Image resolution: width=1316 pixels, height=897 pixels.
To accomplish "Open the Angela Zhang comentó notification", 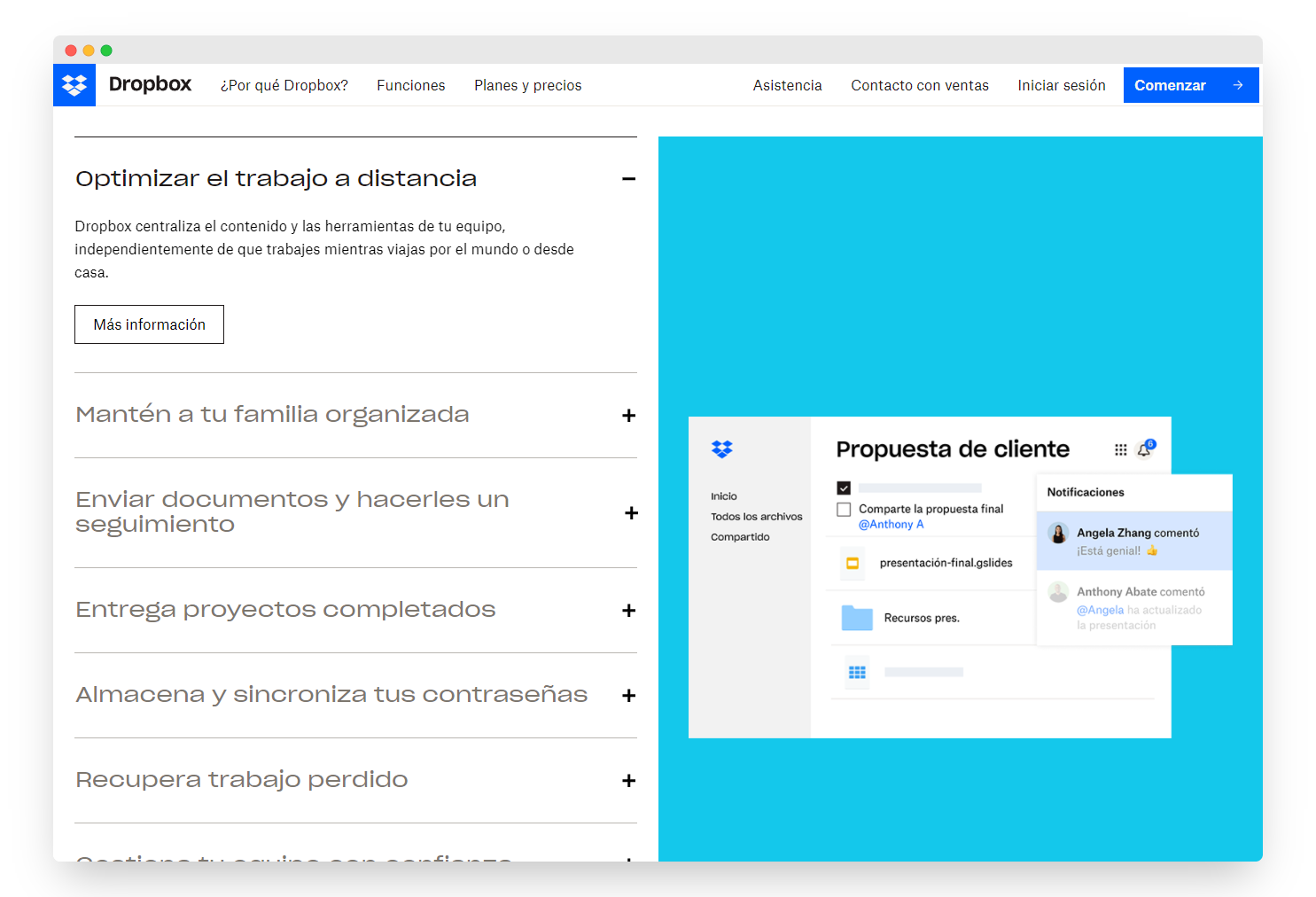I will tap(1134, 541).
